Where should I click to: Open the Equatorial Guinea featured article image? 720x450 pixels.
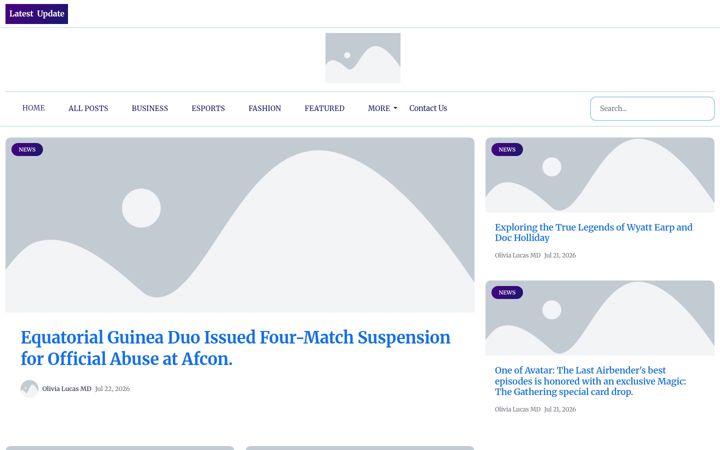point(240,225)
